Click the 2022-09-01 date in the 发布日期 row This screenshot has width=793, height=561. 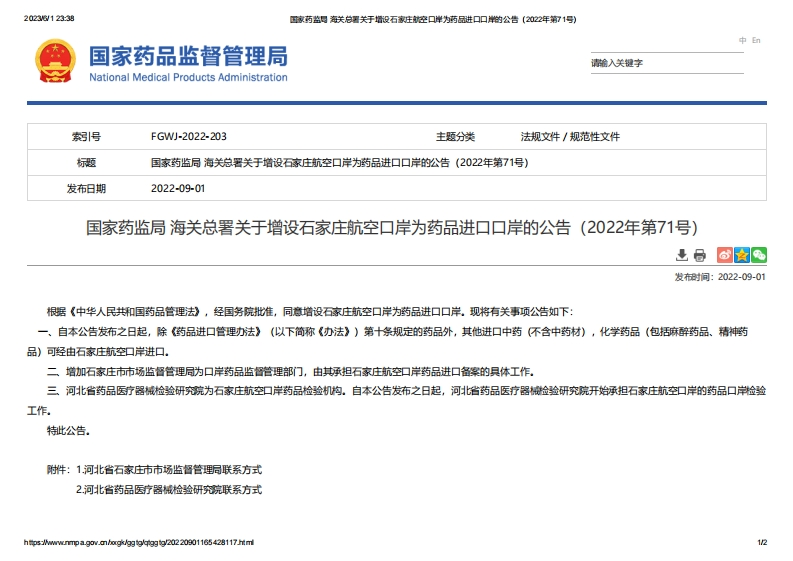[x=177, y=188]
